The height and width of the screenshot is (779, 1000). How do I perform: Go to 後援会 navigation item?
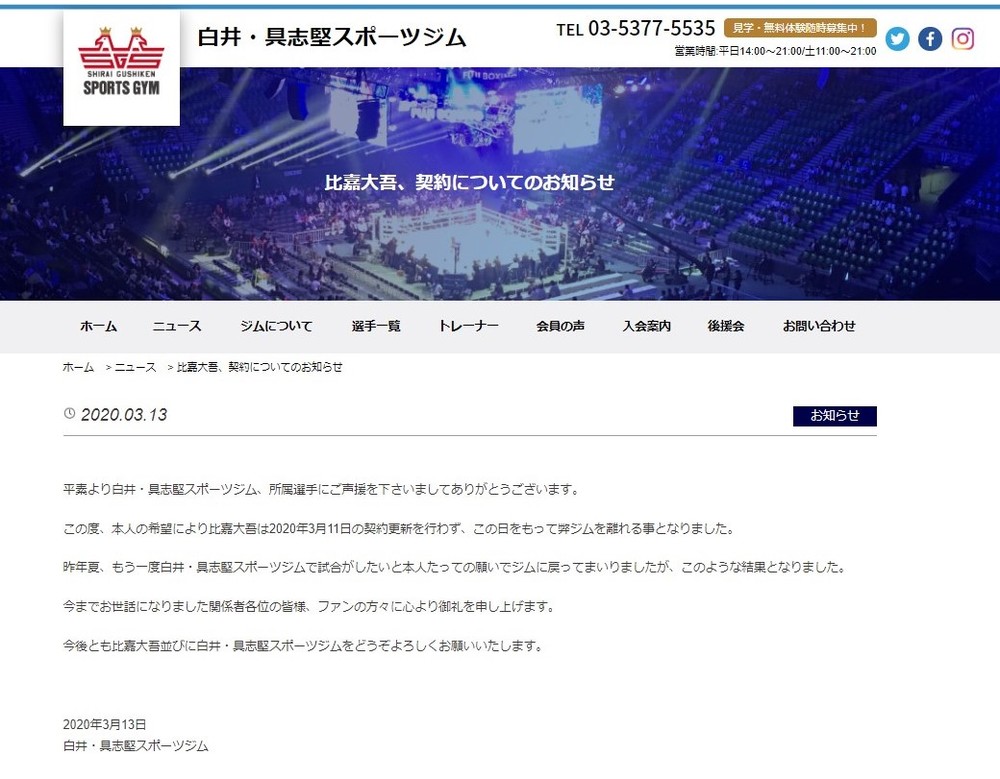click(x=726, y=326)
